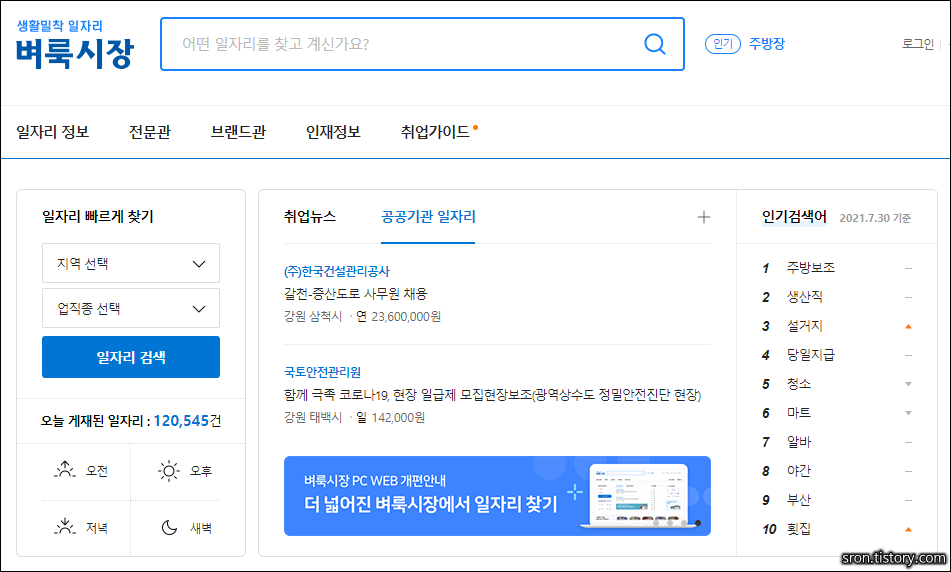Click the down arrow beside 청소
The height and width of the screenshot is (572, 951).
908,384
